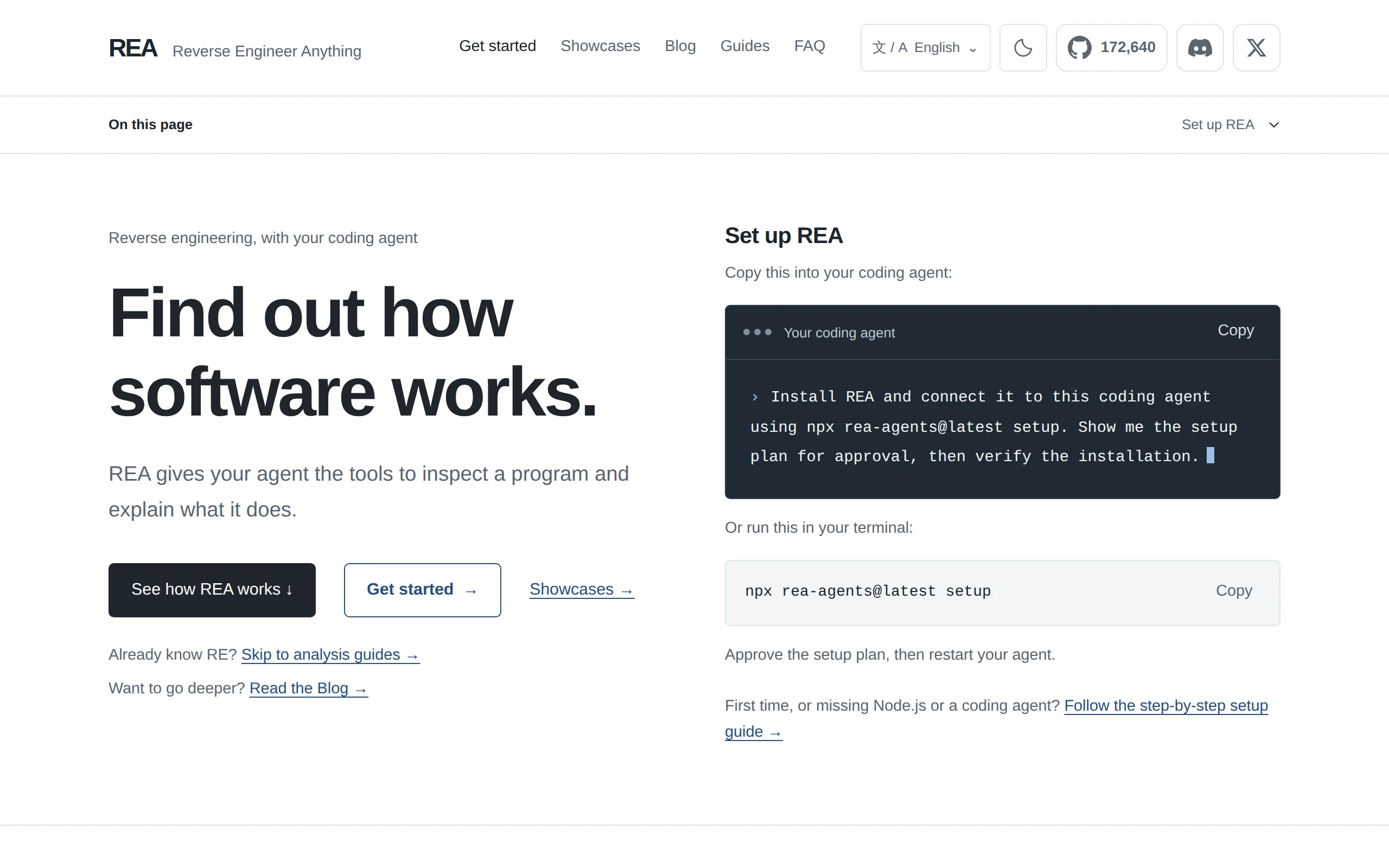
Task: Open Guides in the top navigation
Action: point(744,46)
